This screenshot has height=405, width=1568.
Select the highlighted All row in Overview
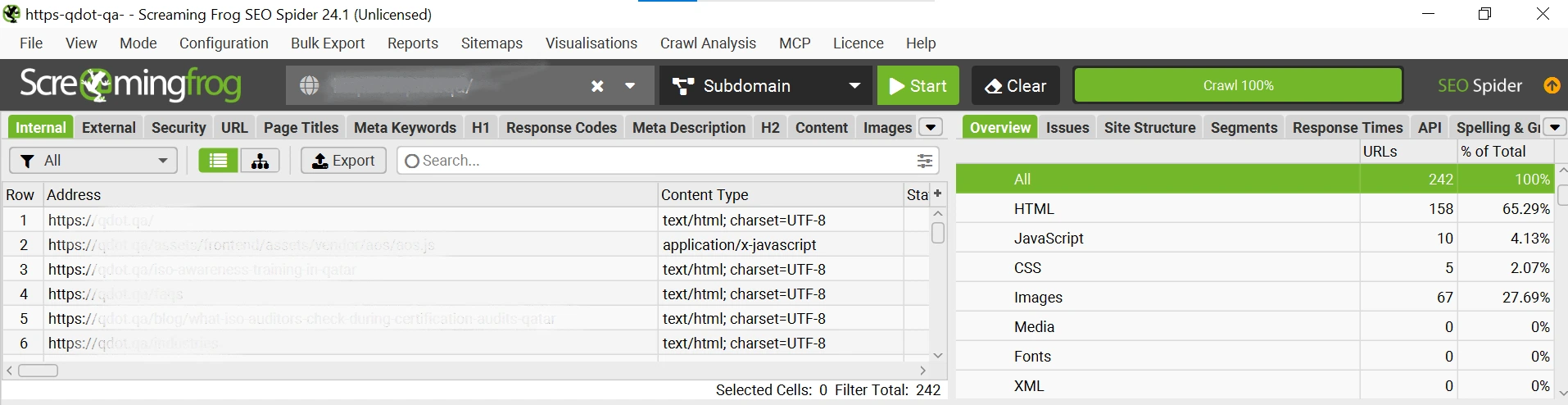point(1254,179)
